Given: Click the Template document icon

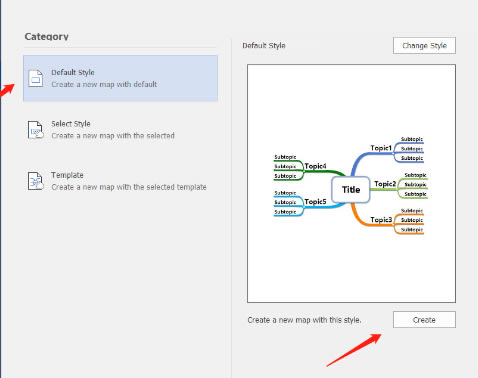Looking at the screenshot, I should coord(35,181).
